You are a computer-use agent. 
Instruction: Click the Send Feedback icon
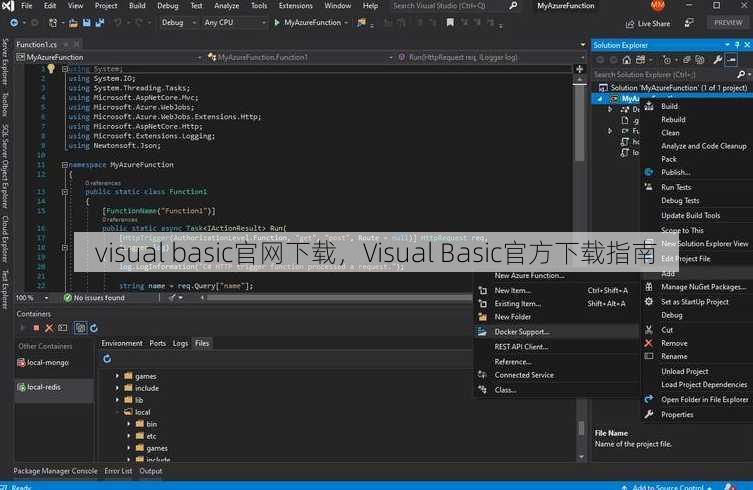pyautogui.click(x=689, y=23)
